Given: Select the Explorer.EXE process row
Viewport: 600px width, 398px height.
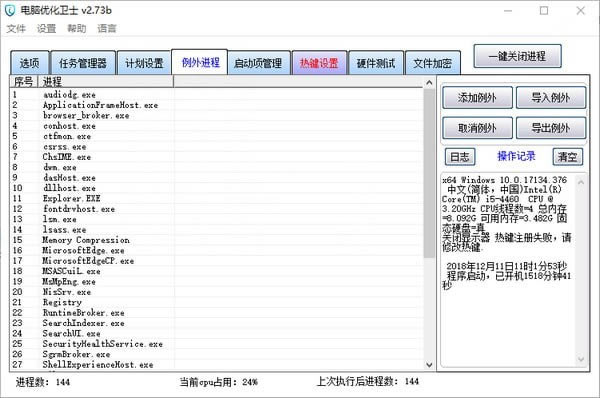Looking at the screenshot, I should 216,198.
